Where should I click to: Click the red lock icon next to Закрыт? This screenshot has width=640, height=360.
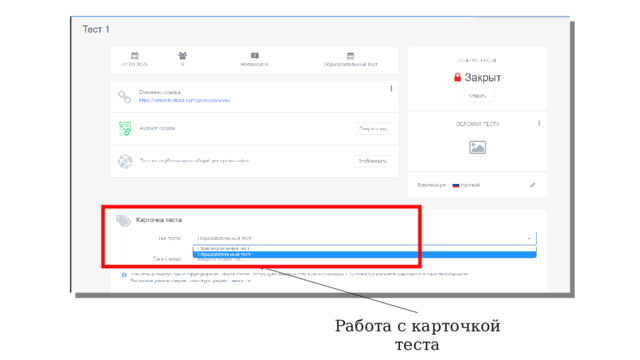tap(458, 77)
